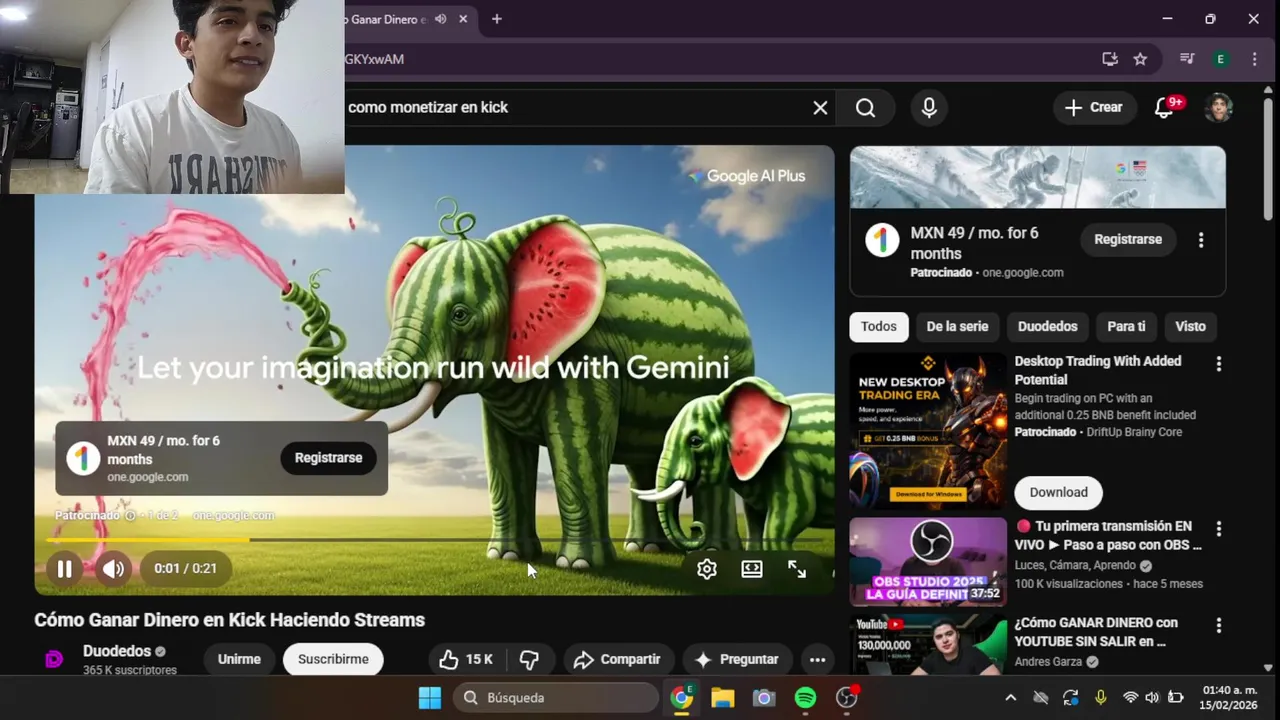Like the video 15 K
Image resolution: width=1280 pixels, height=720 pixels.
tap(467, 659)
